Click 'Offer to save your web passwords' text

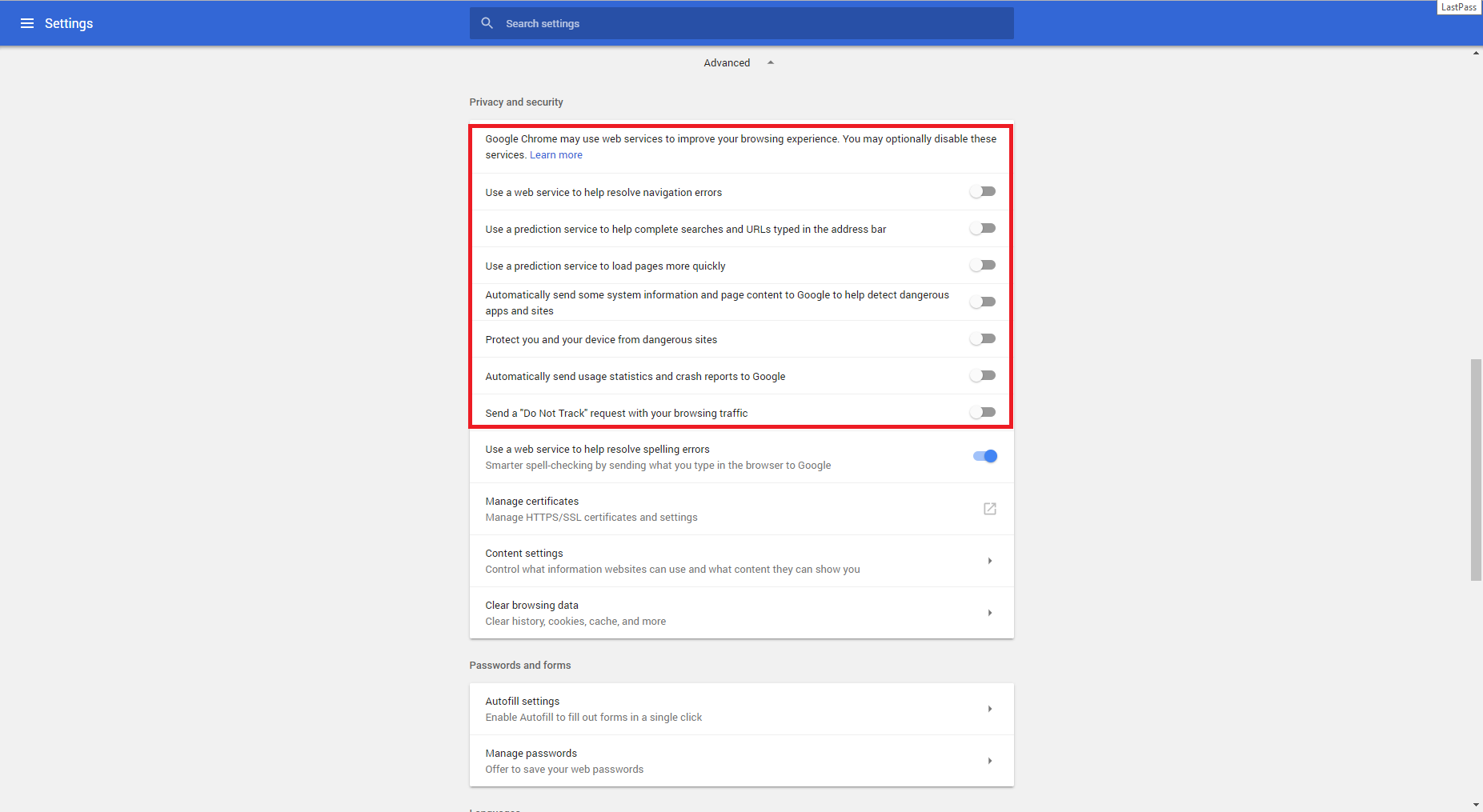(564, 770)
